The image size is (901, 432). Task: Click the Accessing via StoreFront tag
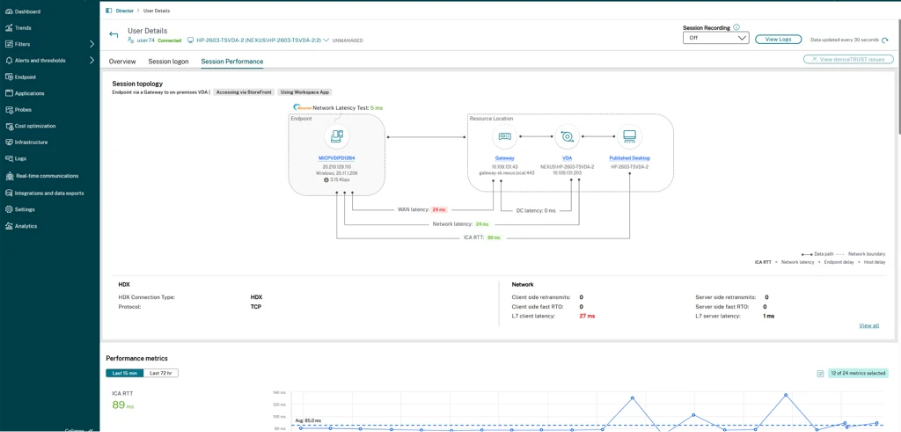pos(244,92)
